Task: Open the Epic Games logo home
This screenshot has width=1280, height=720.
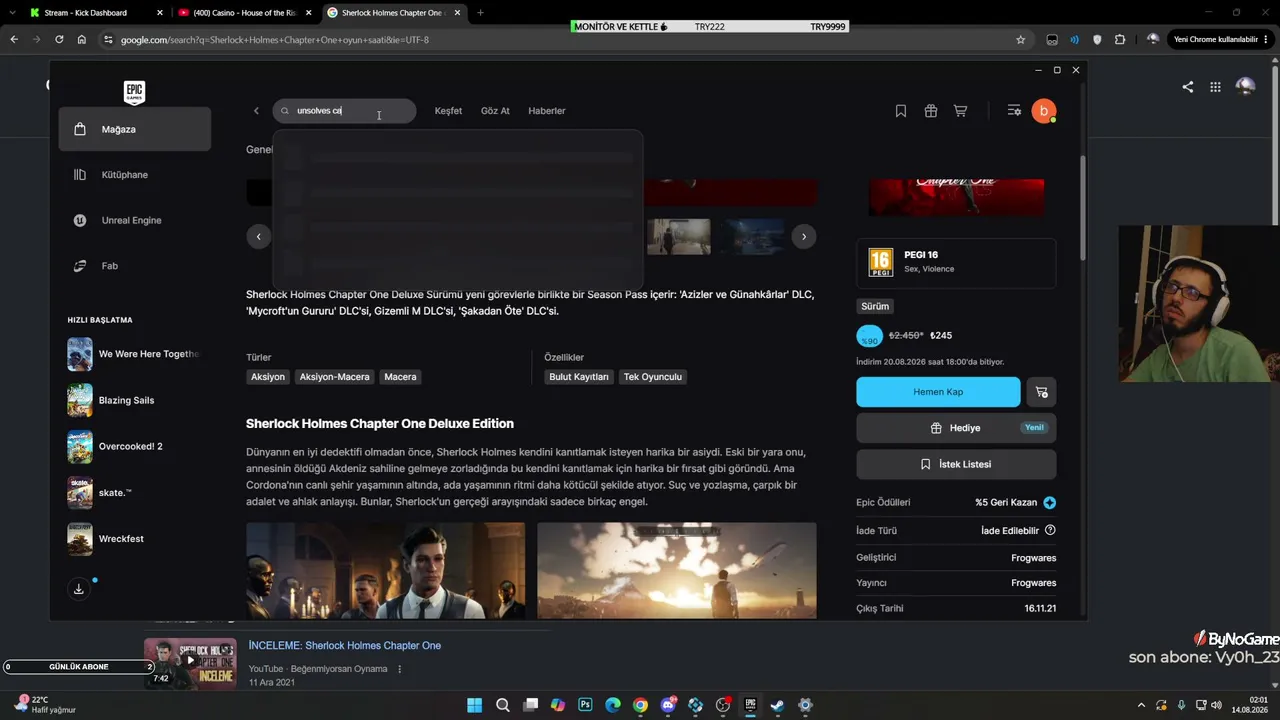Action: [134, 92]
